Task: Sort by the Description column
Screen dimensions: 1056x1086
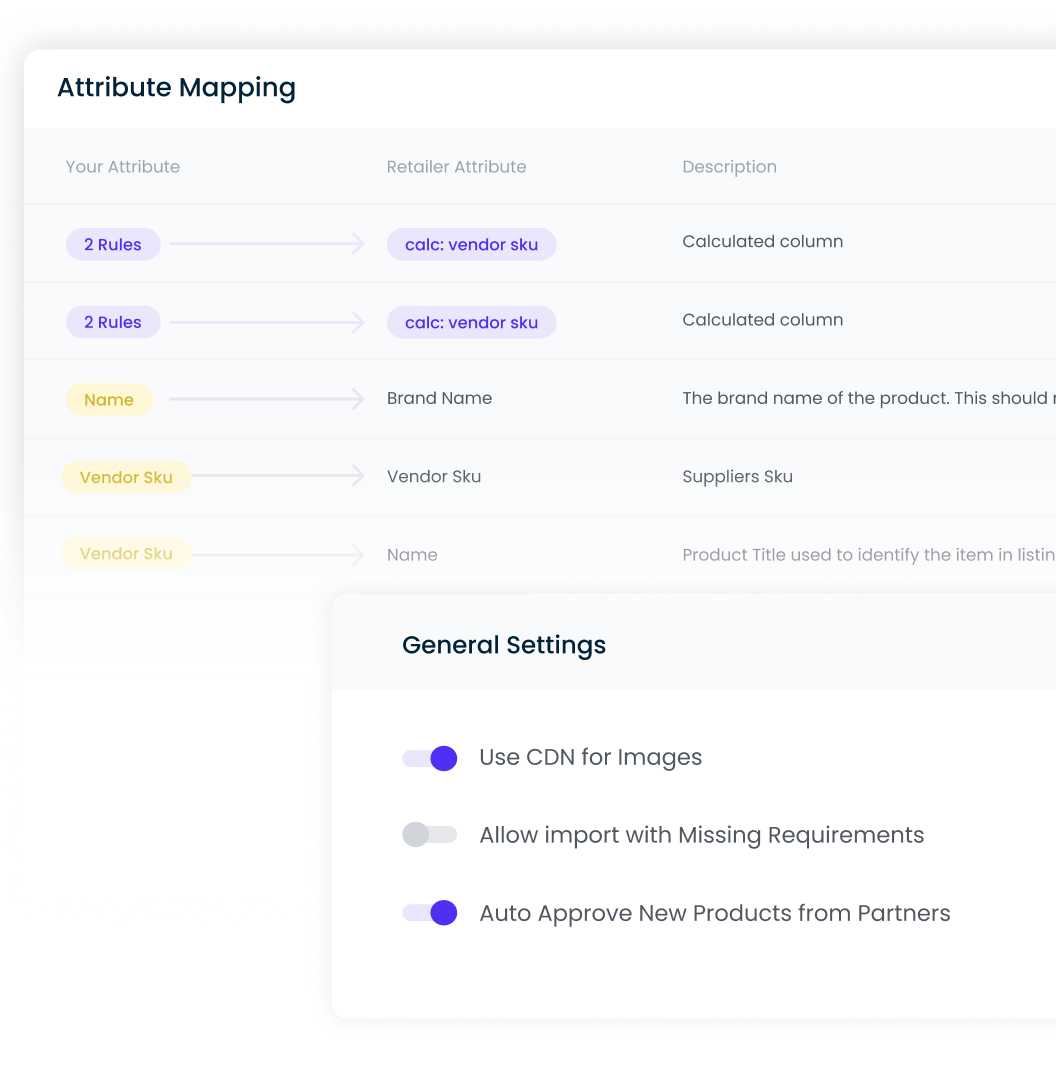Action: pyautogui.click(x=729, y=167)
